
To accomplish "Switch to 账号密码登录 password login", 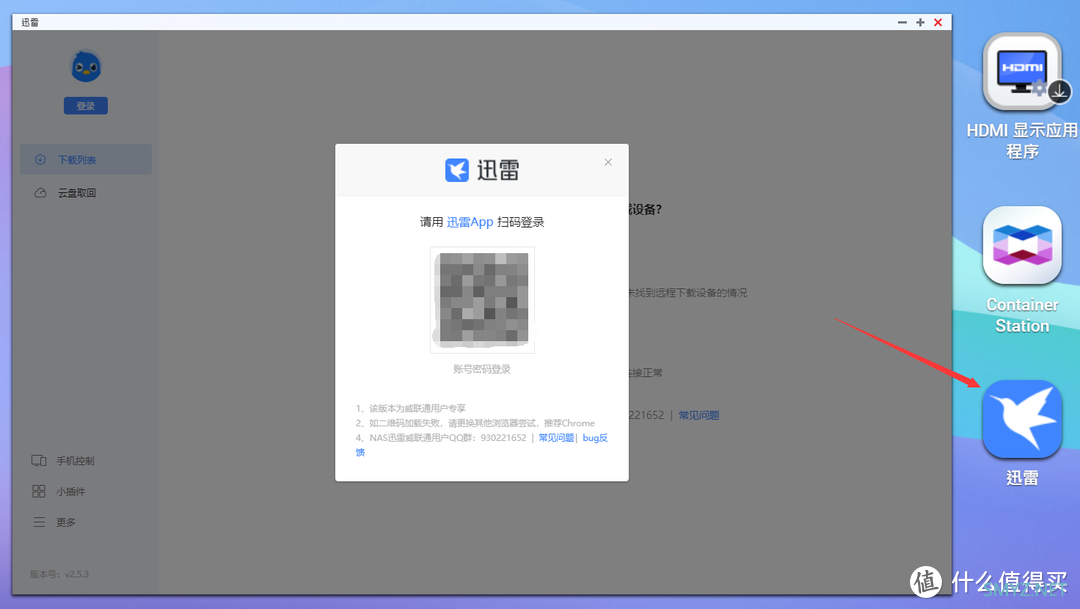I will coord(481,369).
